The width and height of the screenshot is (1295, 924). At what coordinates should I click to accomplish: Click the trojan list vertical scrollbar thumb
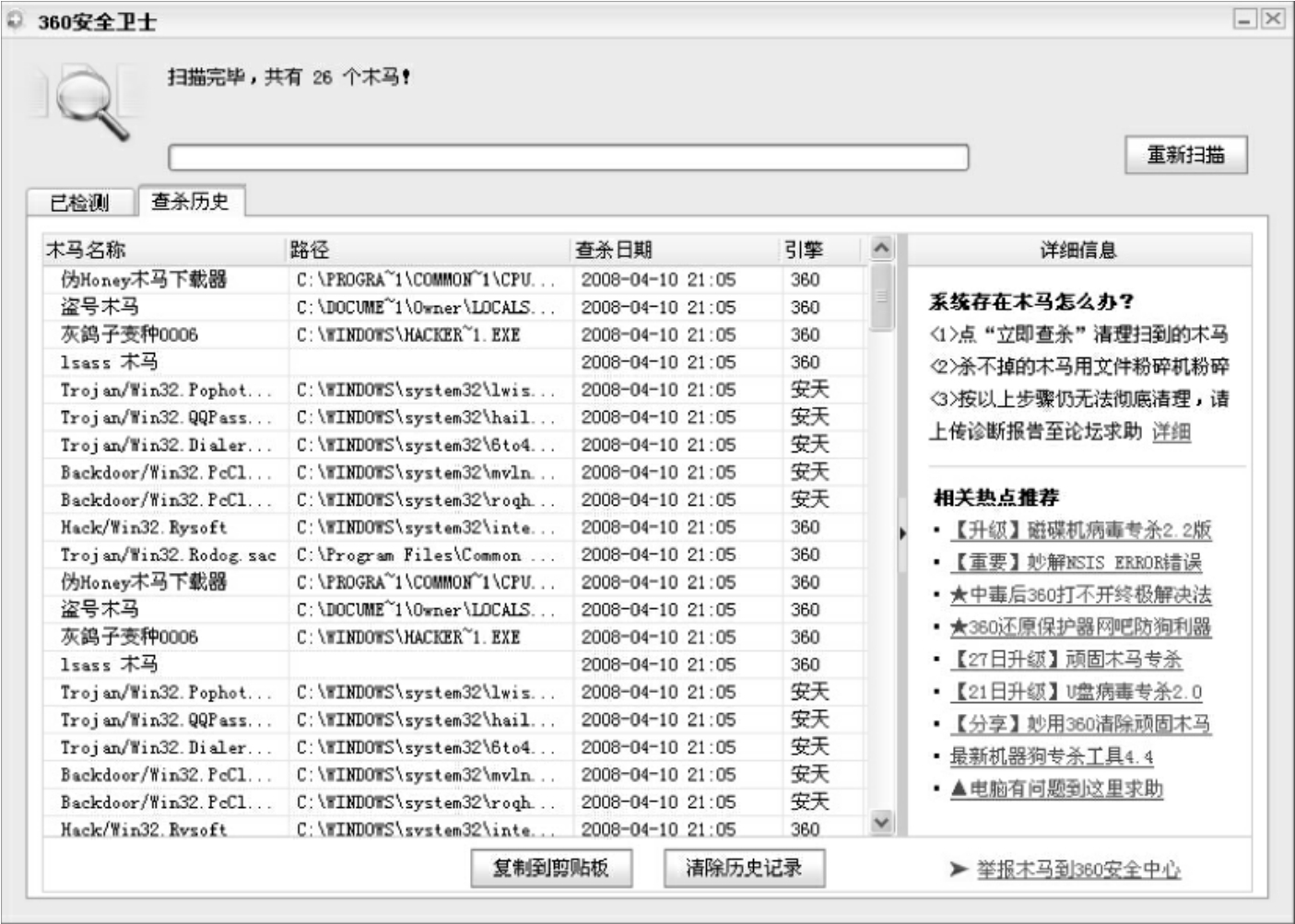pyautogui.click(x=881, y=297)
